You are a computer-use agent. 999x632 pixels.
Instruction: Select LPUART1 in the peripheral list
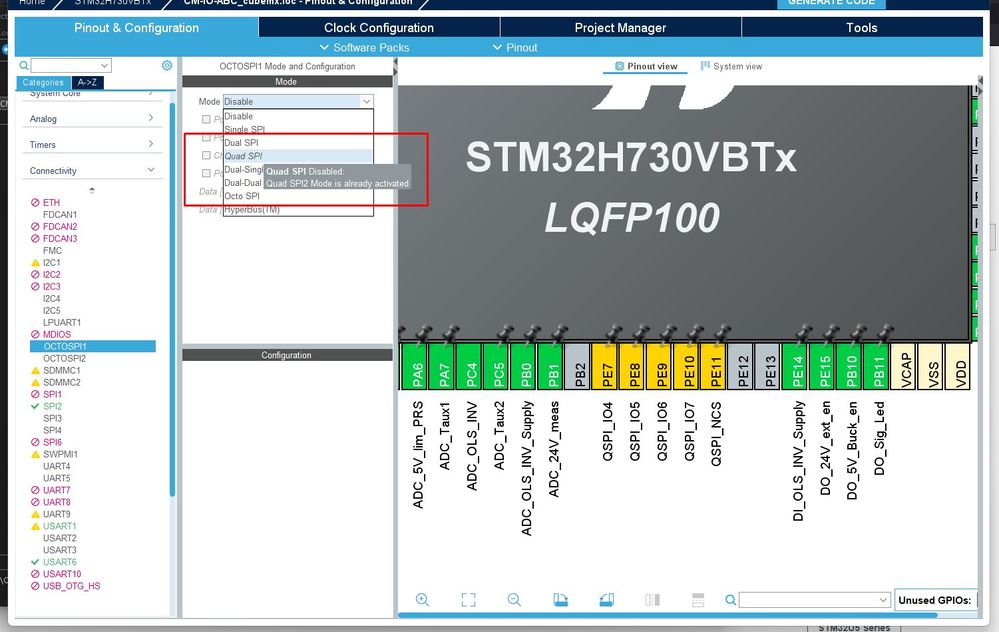coord(62,322)
